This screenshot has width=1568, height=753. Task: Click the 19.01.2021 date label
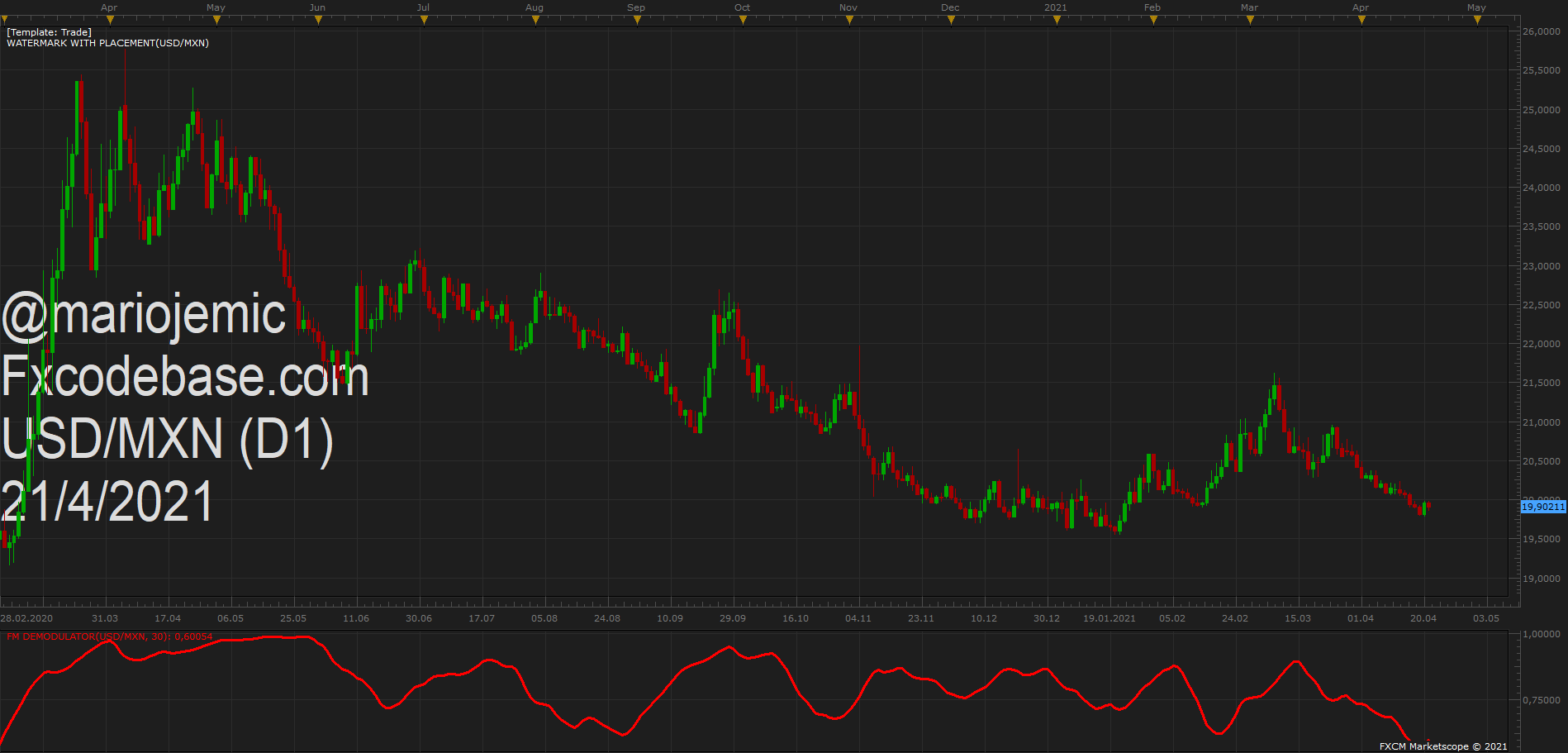[x=1109, y=618]
